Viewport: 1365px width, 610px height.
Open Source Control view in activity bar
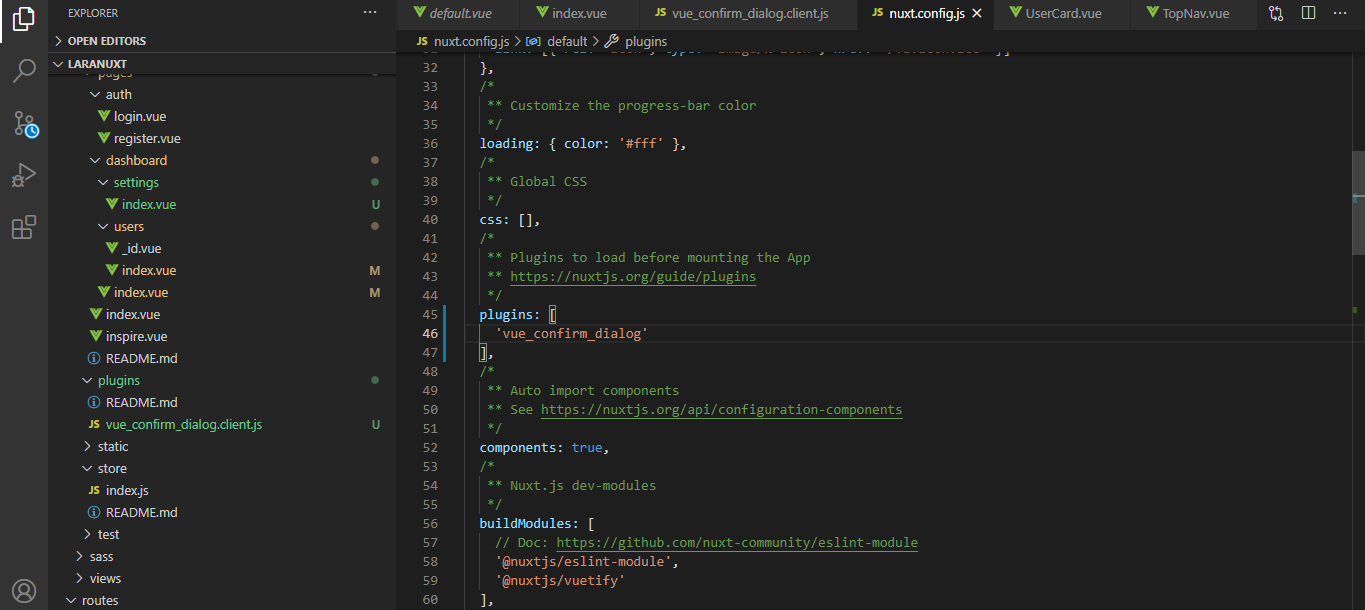point(24,124)
